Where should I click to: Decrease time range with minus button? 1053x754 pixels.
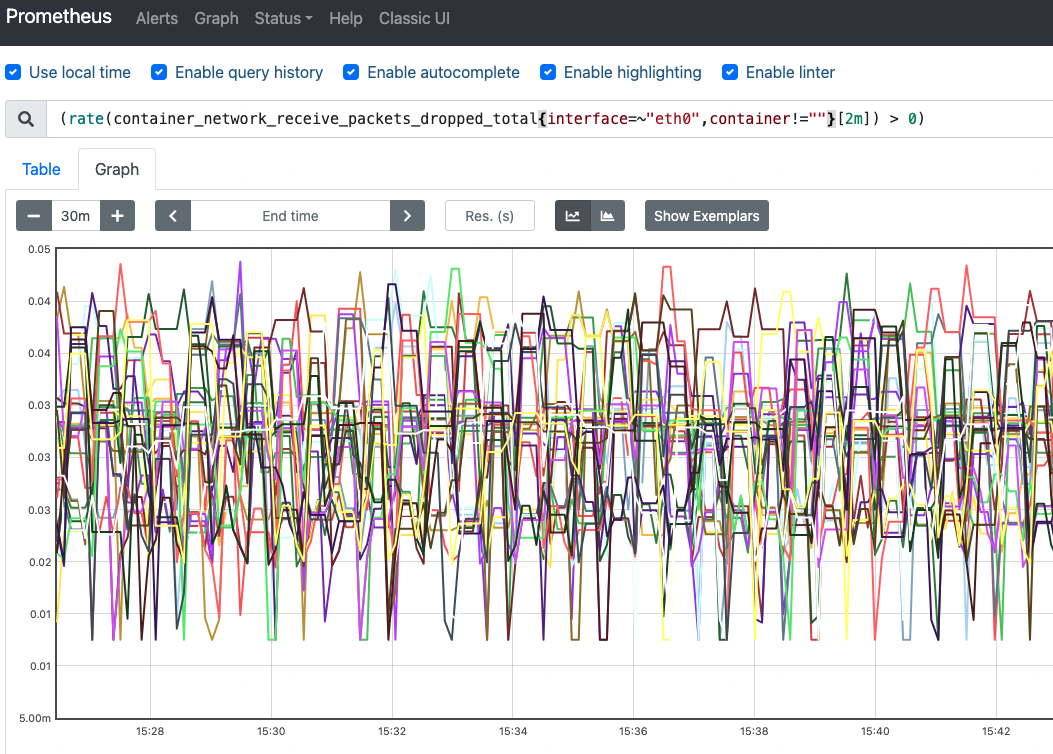(x=34, y=216)
